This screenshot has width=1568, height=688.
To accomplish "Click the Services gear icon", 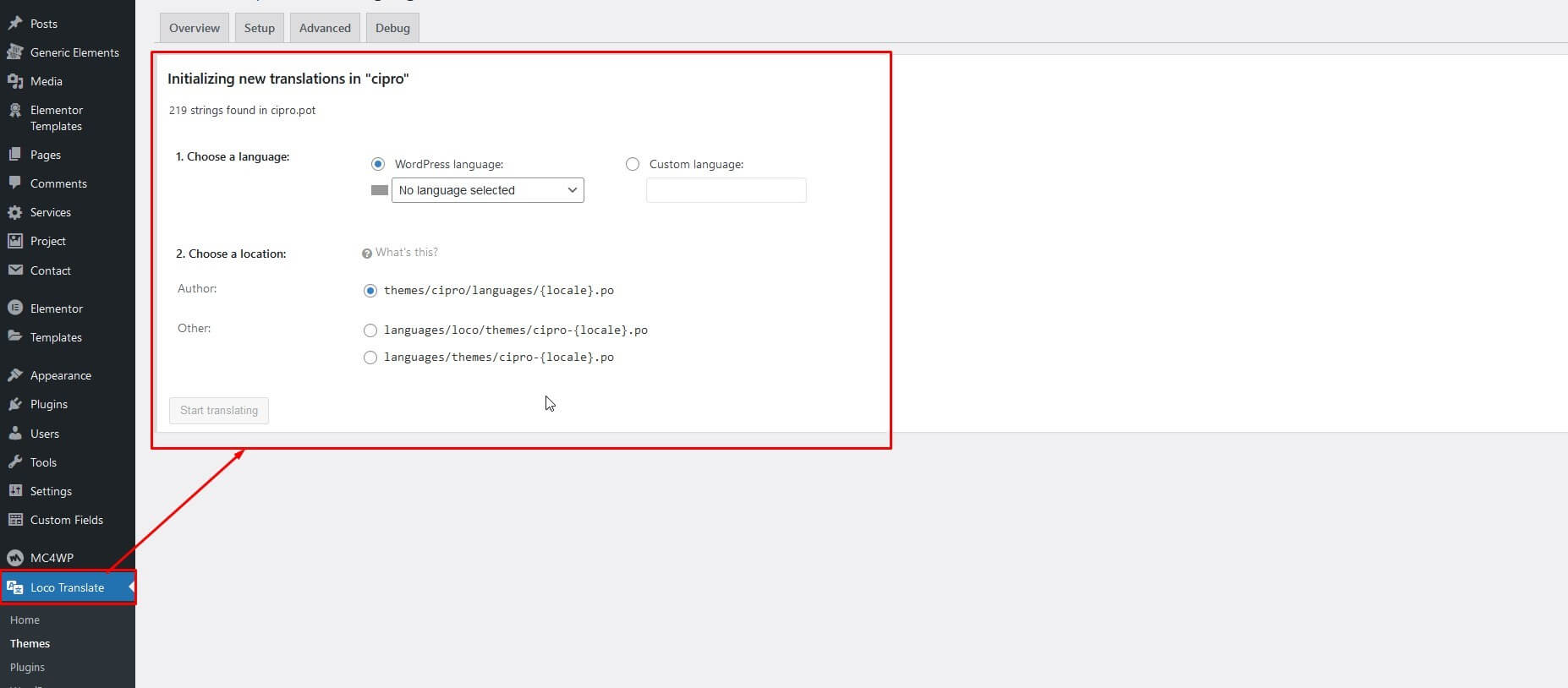I will click(x=15, y=212).
